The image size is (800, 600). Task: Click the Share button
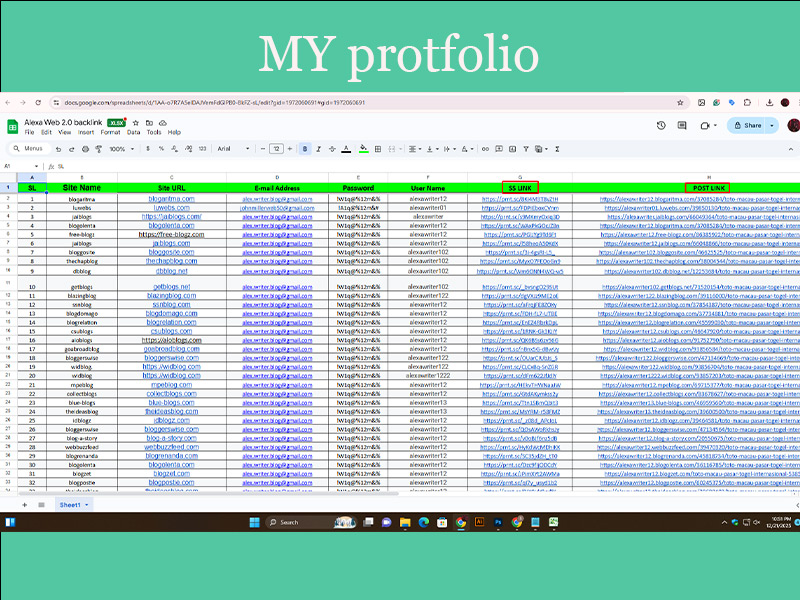(x=747, y=125)
